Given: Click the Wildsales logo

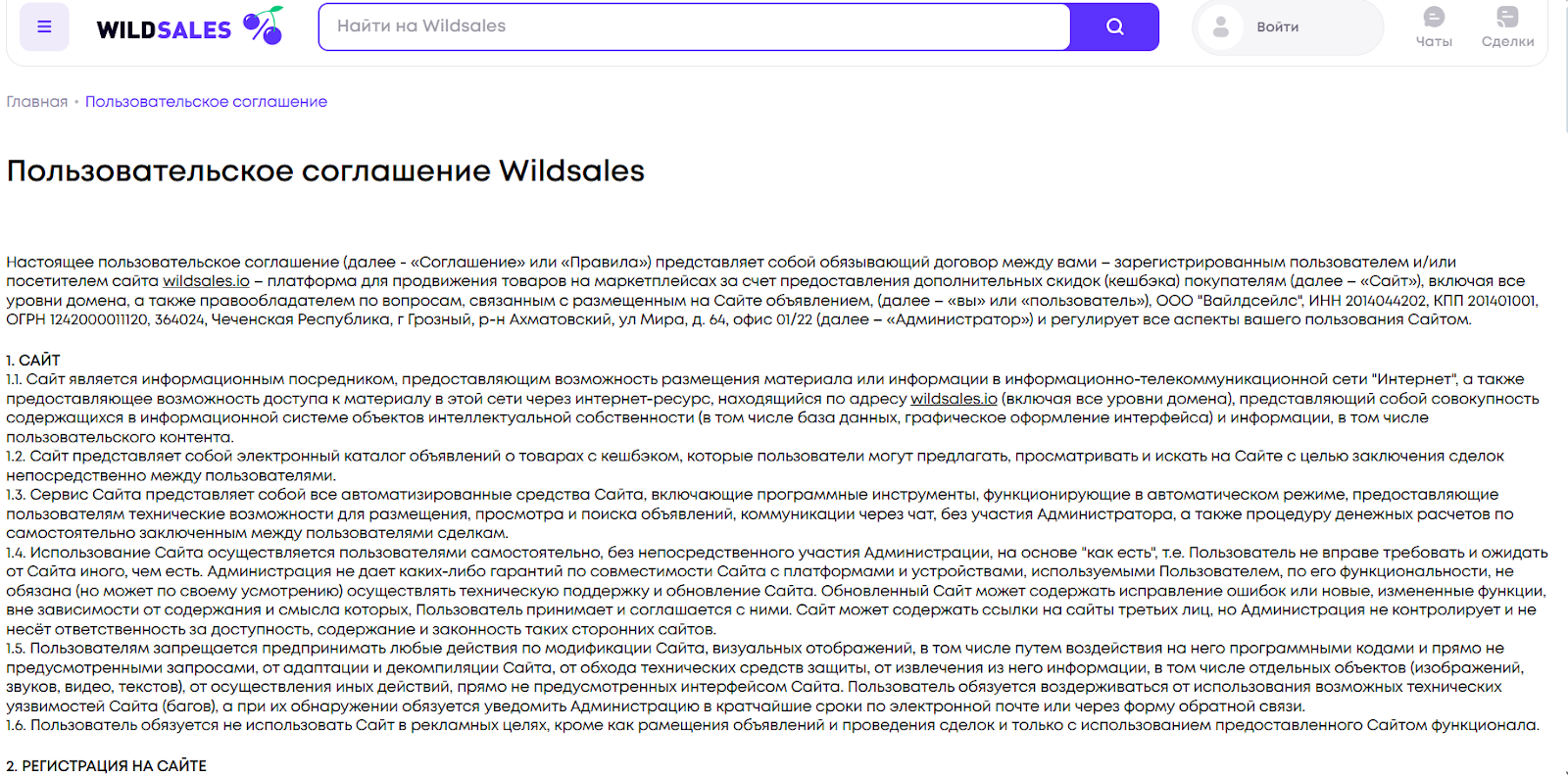Looking at the screenshot, I should click(190, 26).
